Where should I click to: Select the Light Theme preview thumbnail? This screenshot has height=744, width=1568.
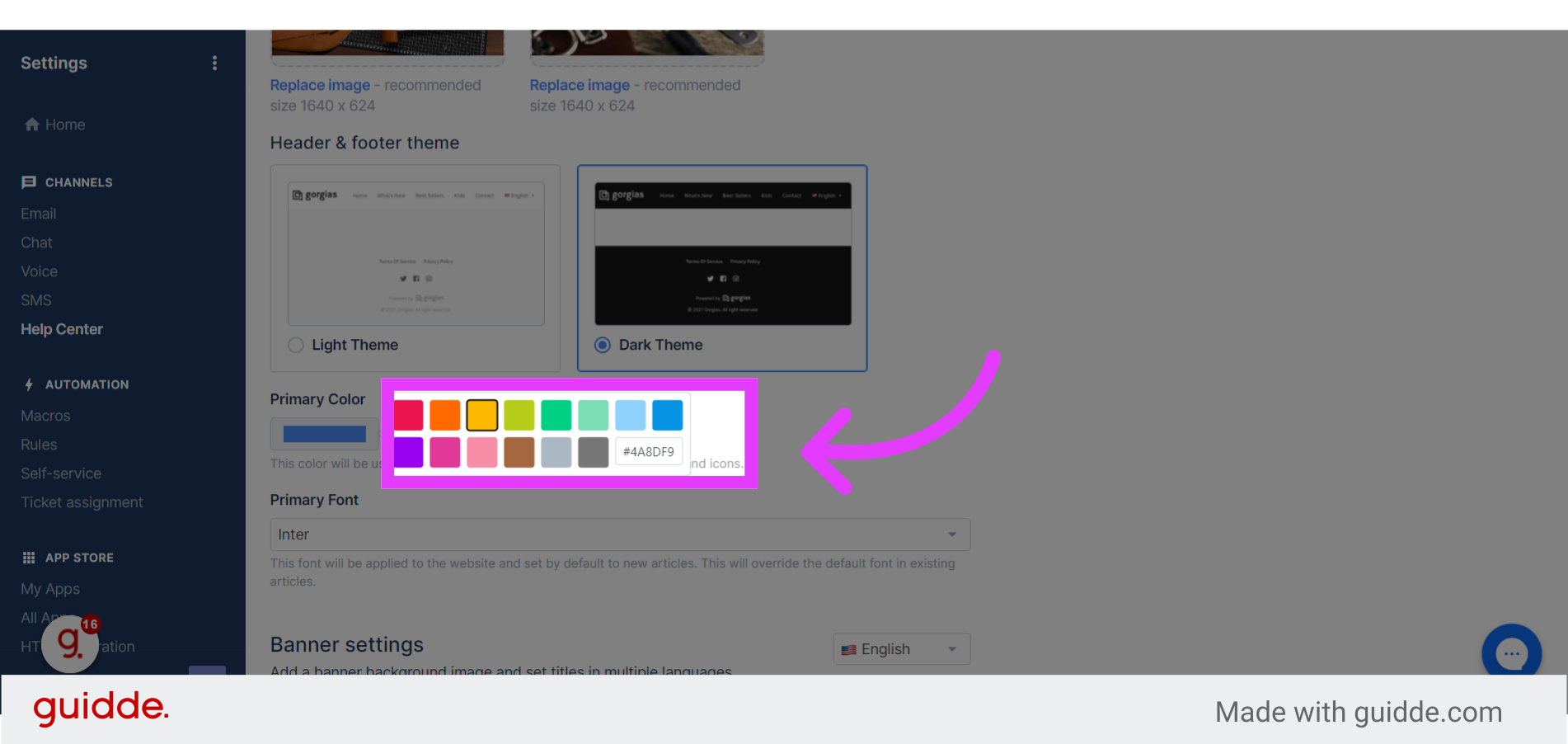(415, 254)
